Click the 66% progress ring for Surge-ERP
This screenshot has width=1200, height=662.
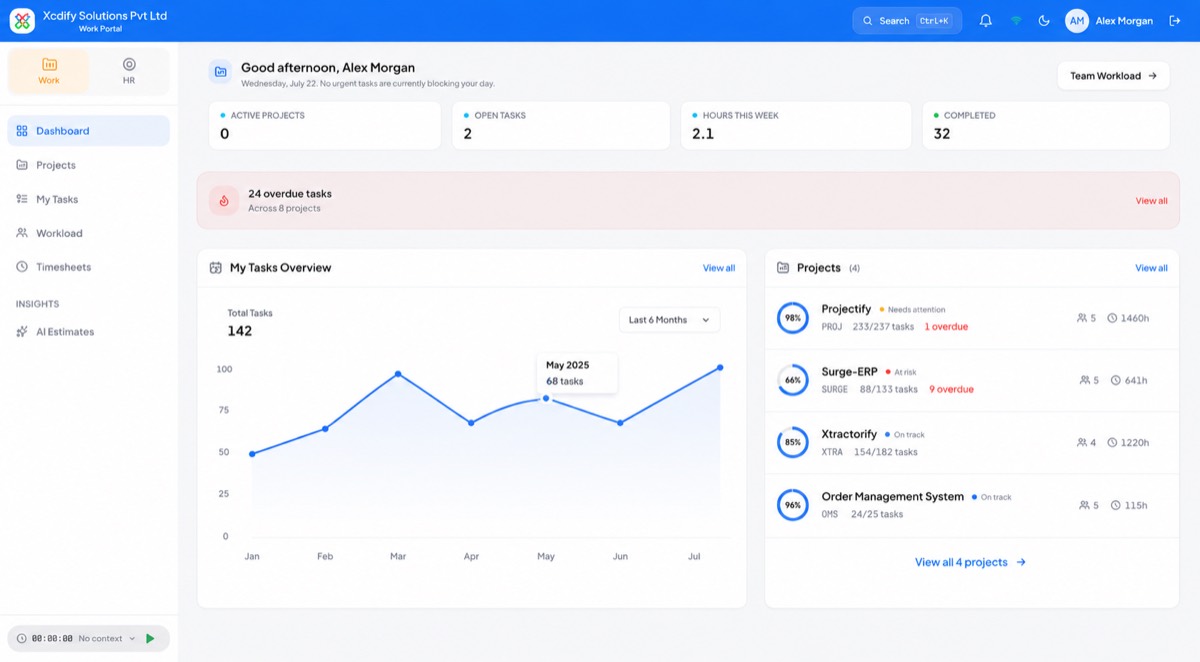(x=792, y=380)
